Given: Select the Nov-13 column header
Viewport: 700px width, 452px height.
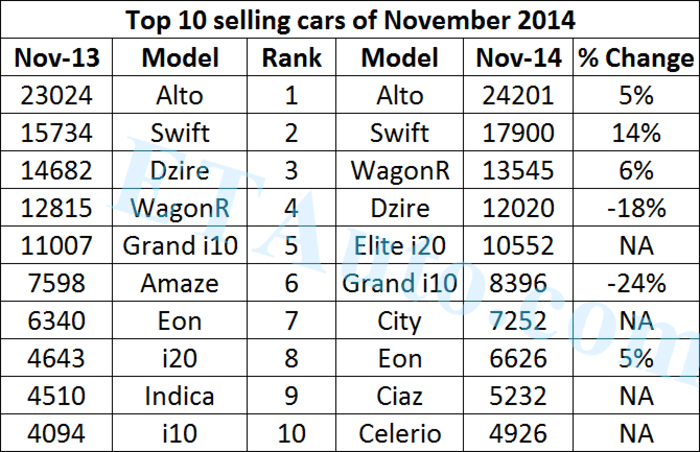Looking at the screenshot, I should 55,58.
